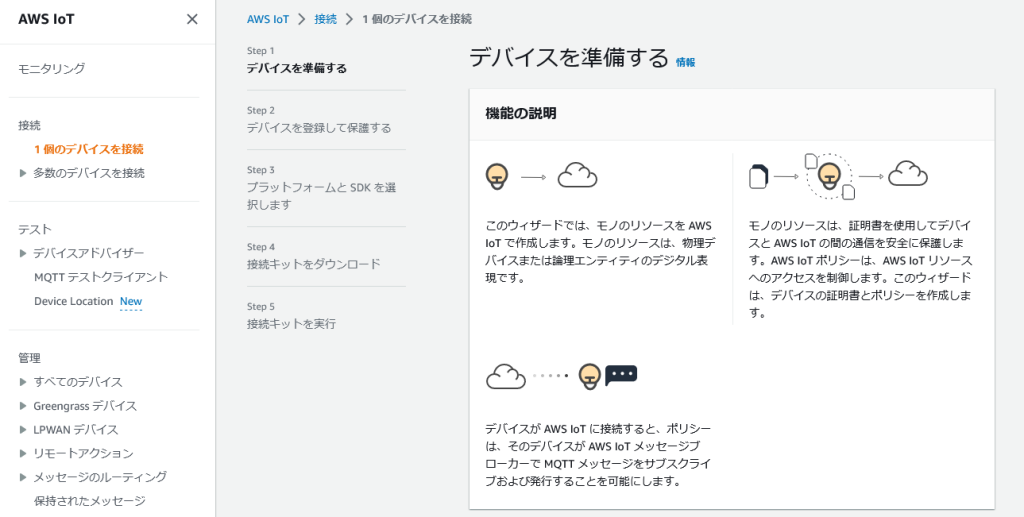Select Step 5 接続キットを実行
This screenshot has width=1024, height=517.
coord(291,316)
